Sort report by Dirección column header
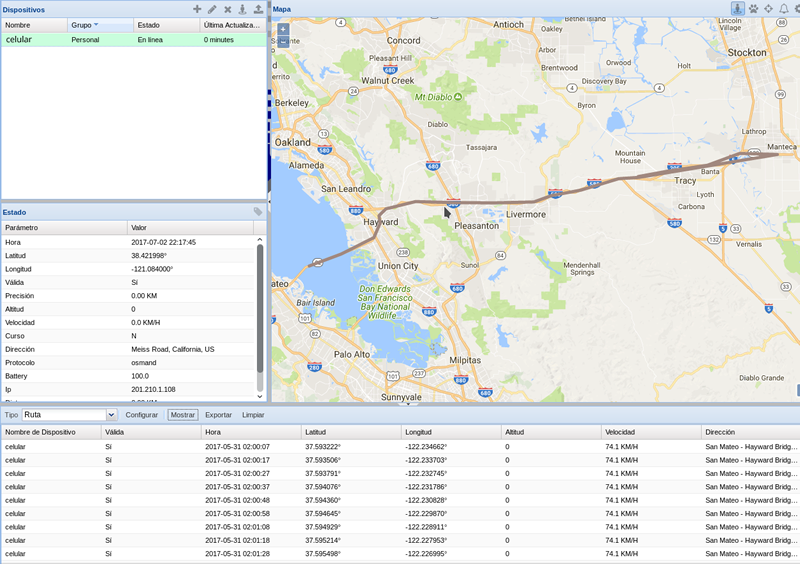Image resolution: width=800 pixels, height=564 pixels. coord(751,432)
